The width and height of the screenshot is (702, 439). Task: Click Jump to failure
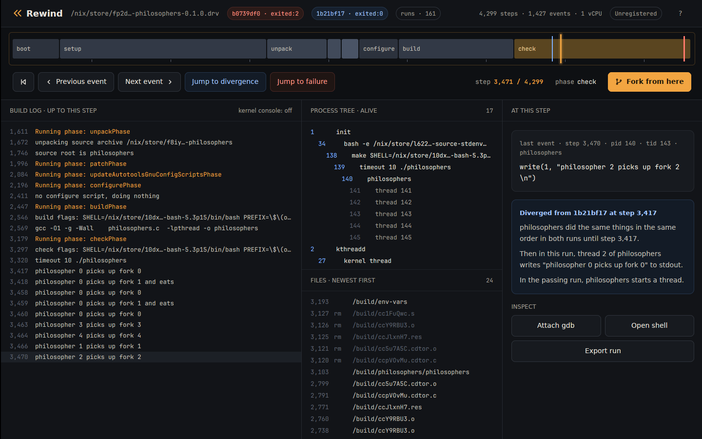(302, 82)
